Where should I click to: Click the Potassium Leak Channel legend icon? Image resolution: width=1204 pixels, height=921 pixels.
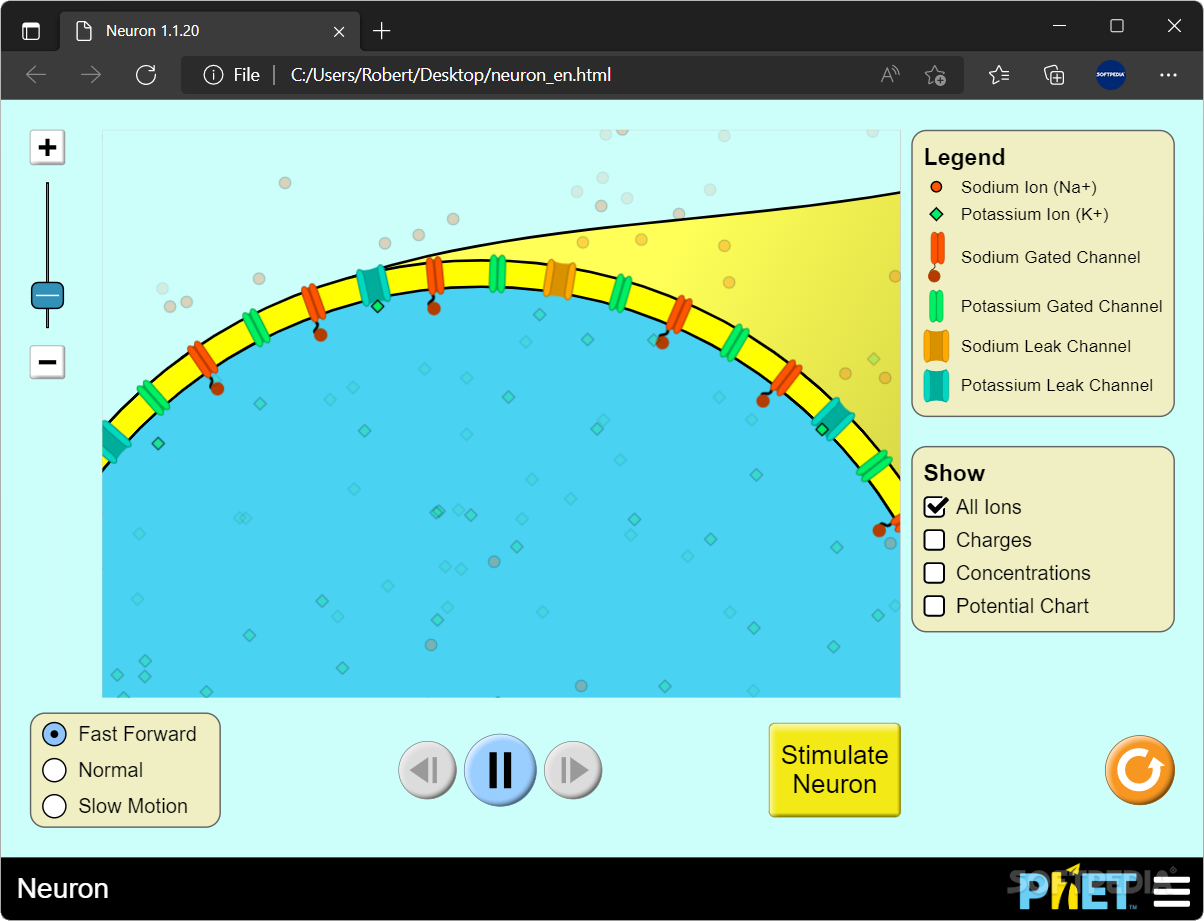tap(936, 385)
